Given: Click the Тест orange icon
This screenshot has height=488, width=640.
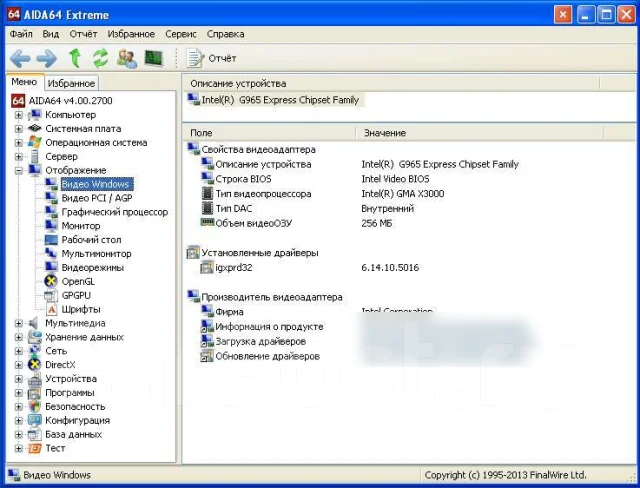Looking at the screenshot, I should (x=35, y=448).
